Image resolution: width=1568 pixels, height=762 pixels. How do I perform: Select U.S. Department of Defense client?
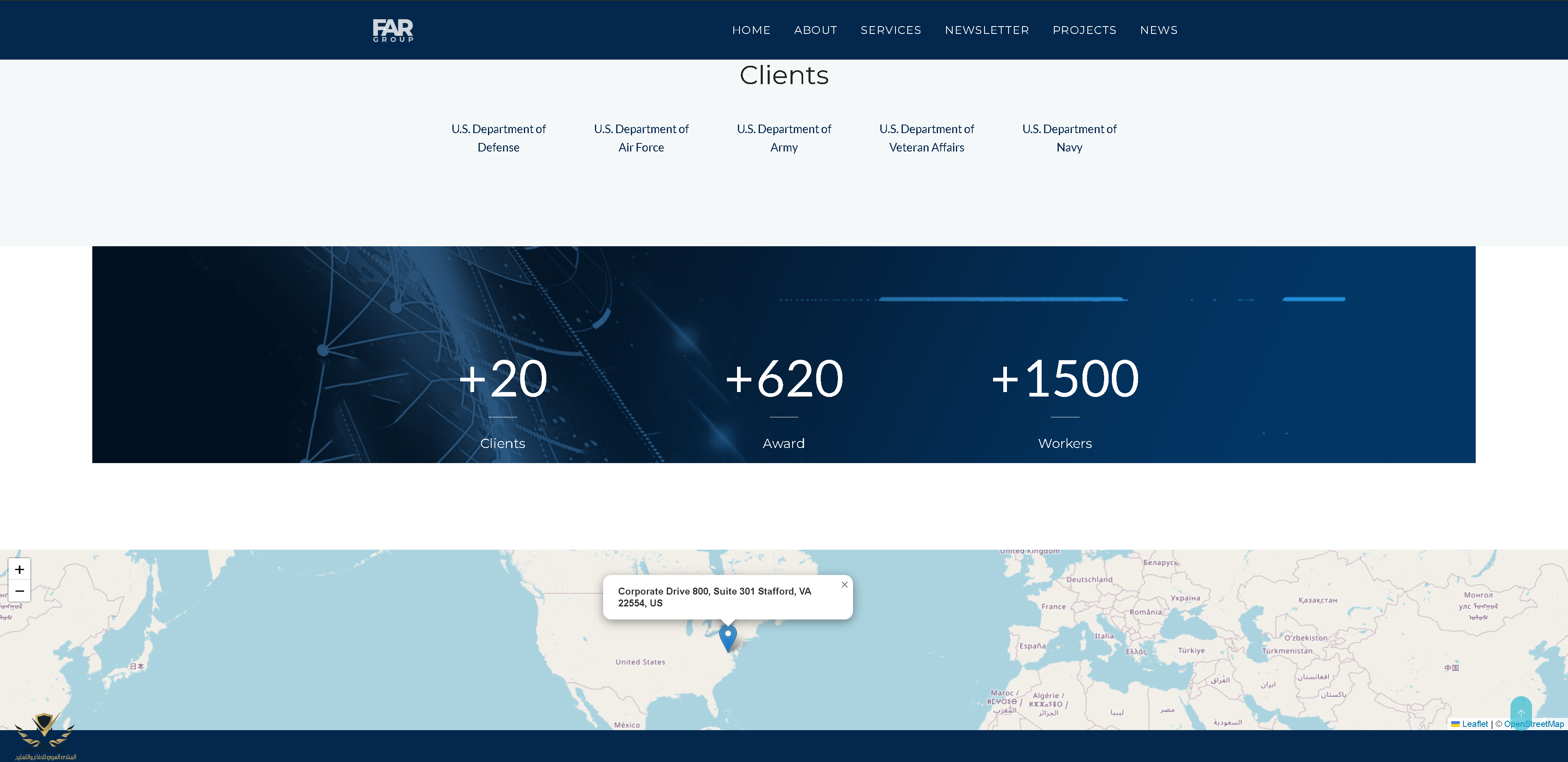pos(498,138)
